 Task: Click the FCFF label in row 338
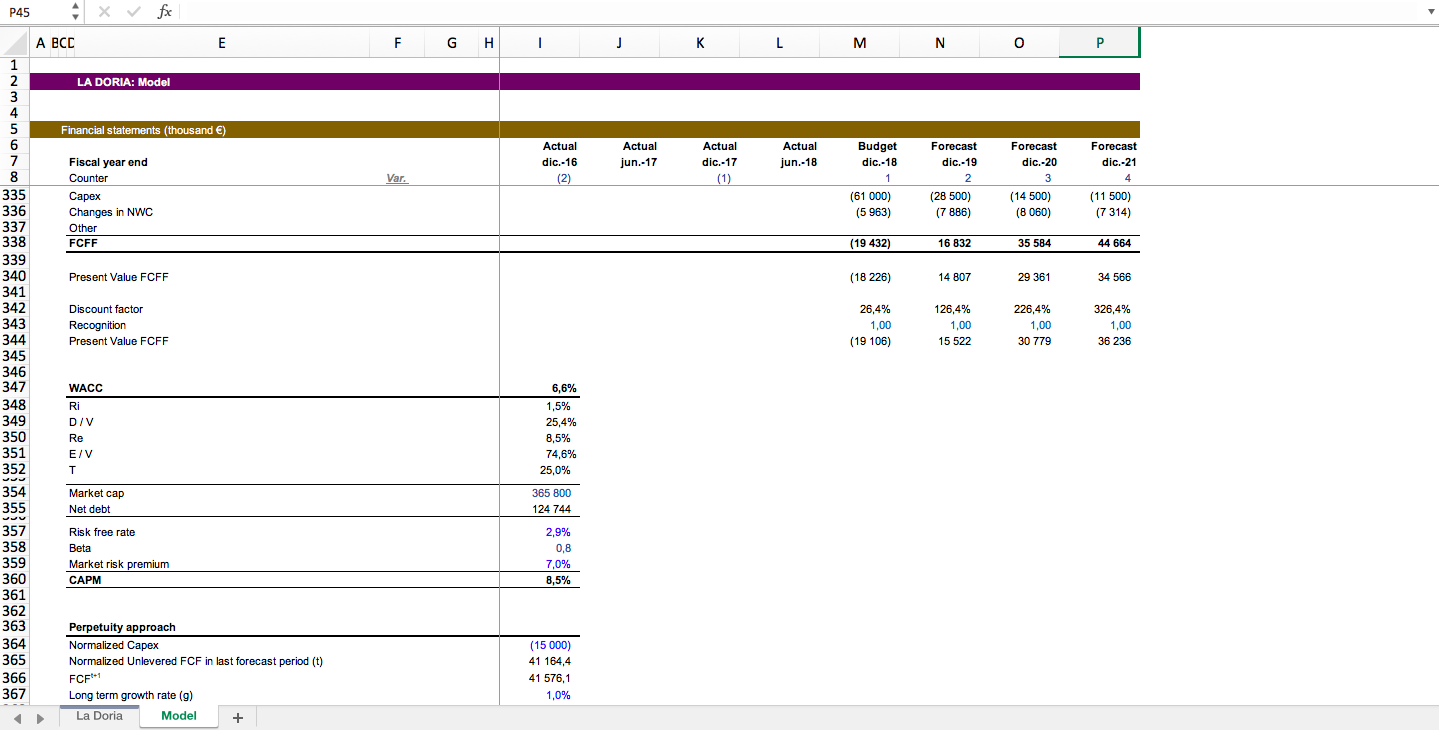pyautogui.click(x=83, y=243)
